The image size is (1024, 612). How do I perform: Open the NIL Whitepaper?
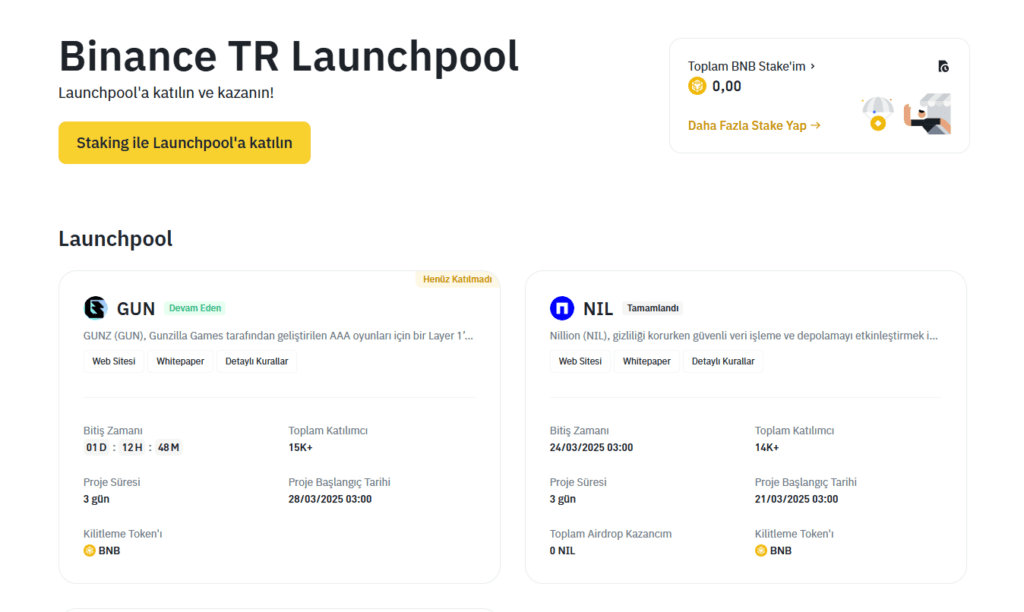click(646, 361)
